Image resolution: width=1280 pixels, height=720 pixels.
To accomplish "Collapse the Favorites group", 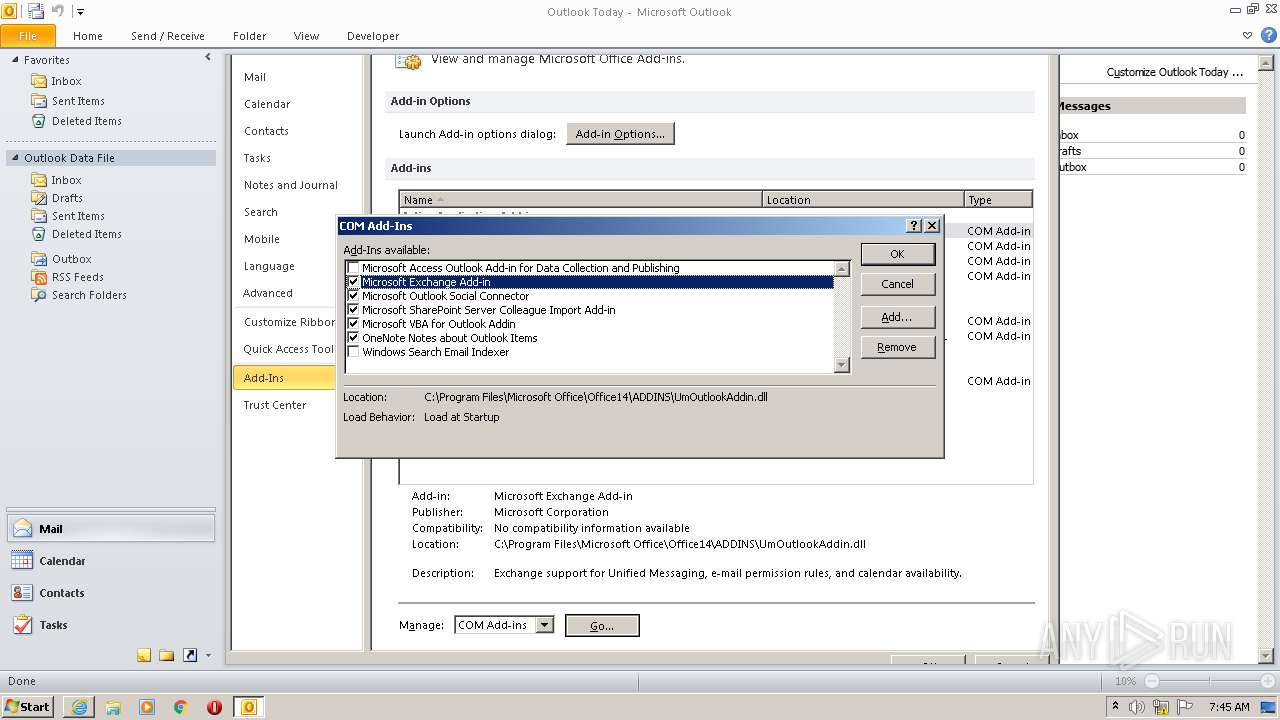I will pyautogui.click(x=16, y=60).
